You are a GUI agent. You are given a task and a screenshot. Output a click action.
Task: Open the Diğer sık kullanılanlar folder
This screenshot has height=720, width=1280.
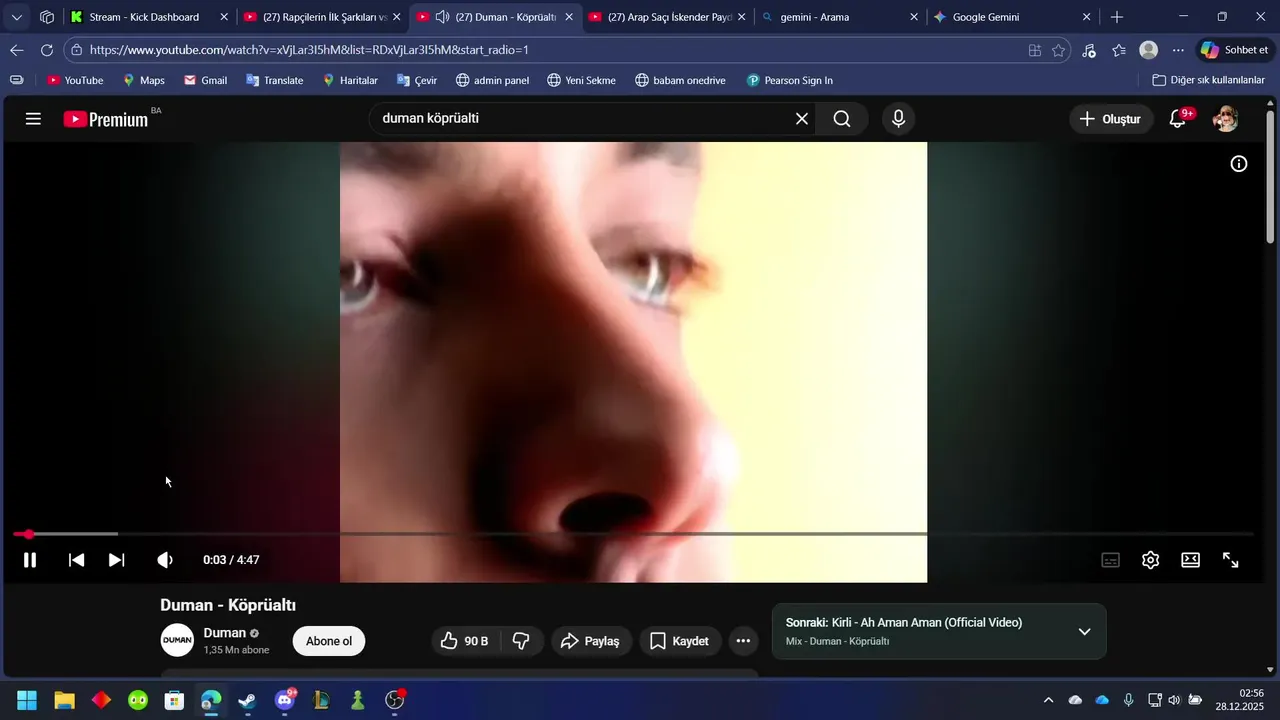[1208, 80]
